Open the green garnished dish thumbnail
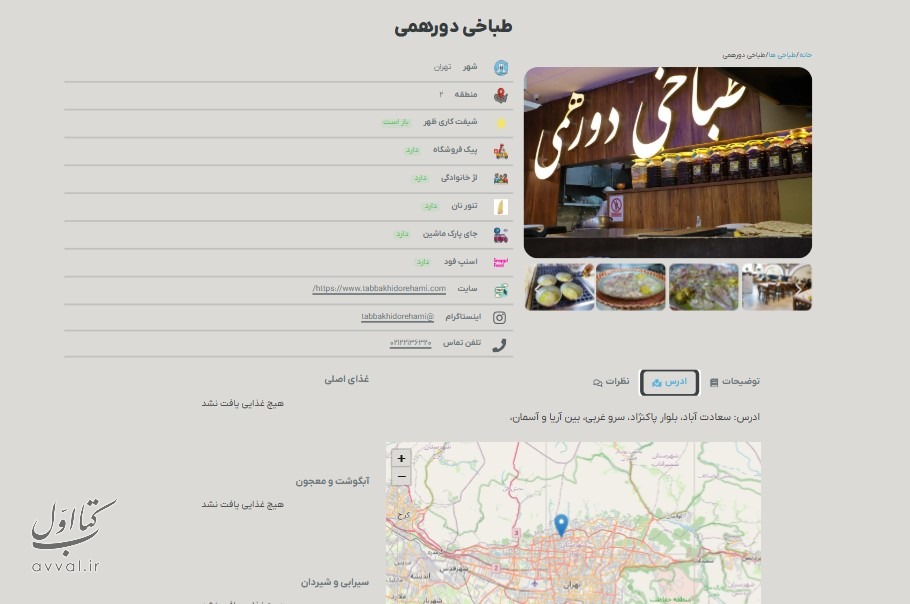This screenshot has height=604, width=910. click(x=703, y=287)
